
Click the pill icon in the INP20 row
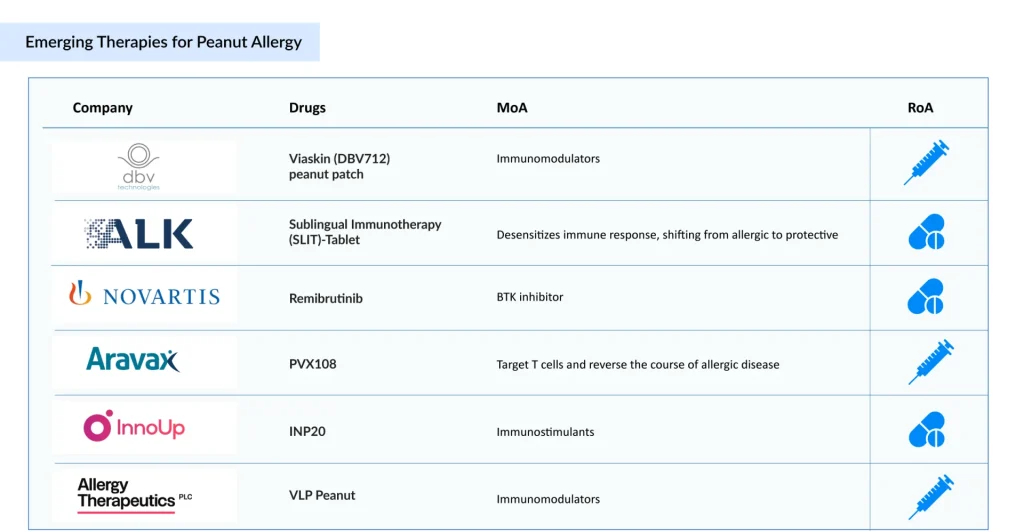click(926, 430)
